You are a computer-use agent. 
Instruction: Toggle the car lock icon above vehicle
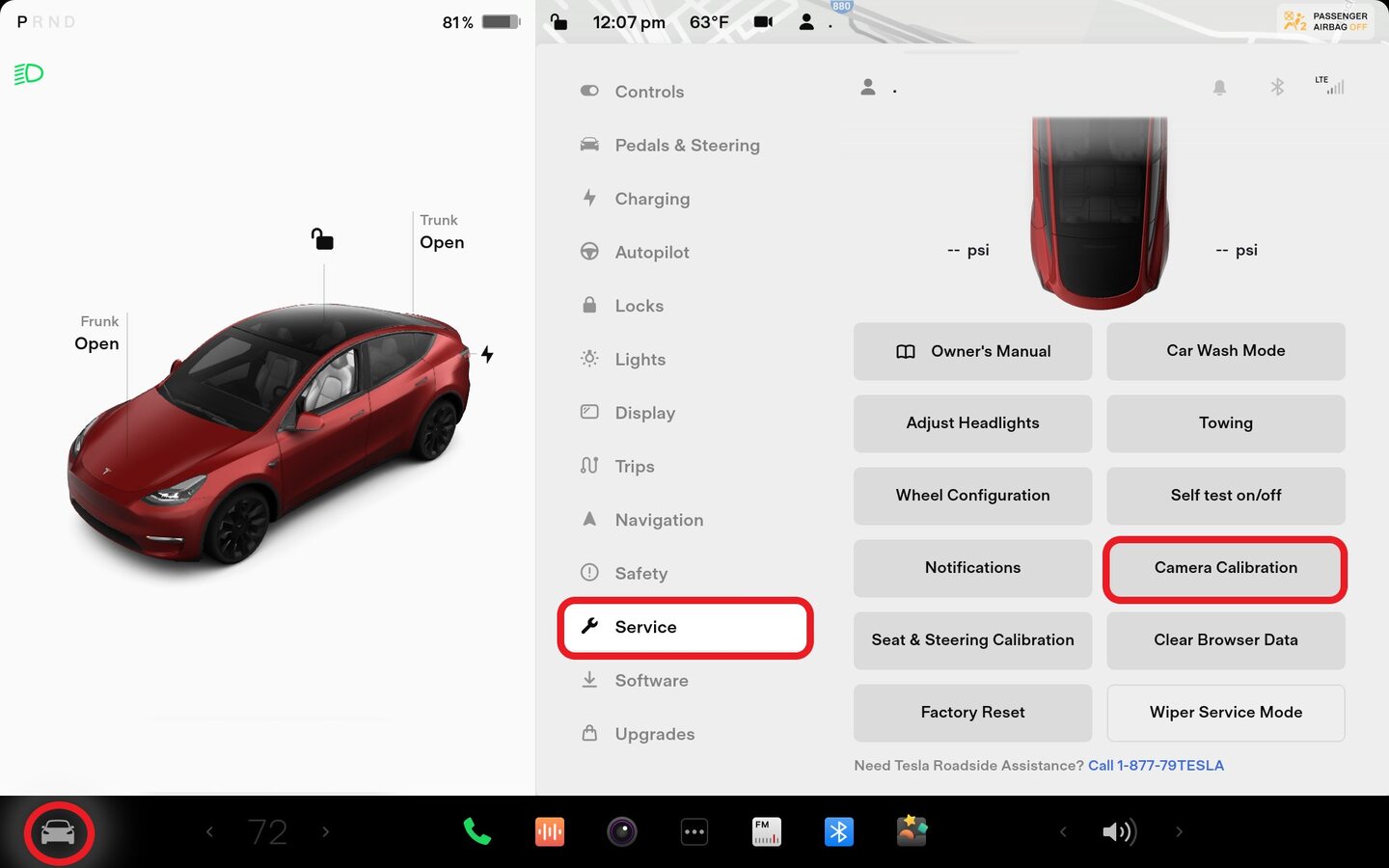[x=322, y=238]
